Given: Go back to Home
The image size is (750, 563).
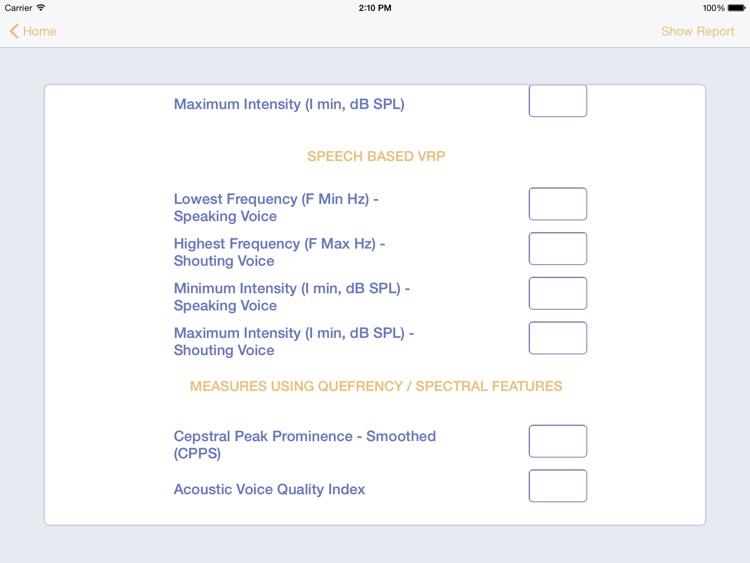Looking at the screenshot, I should click(33, 31).
